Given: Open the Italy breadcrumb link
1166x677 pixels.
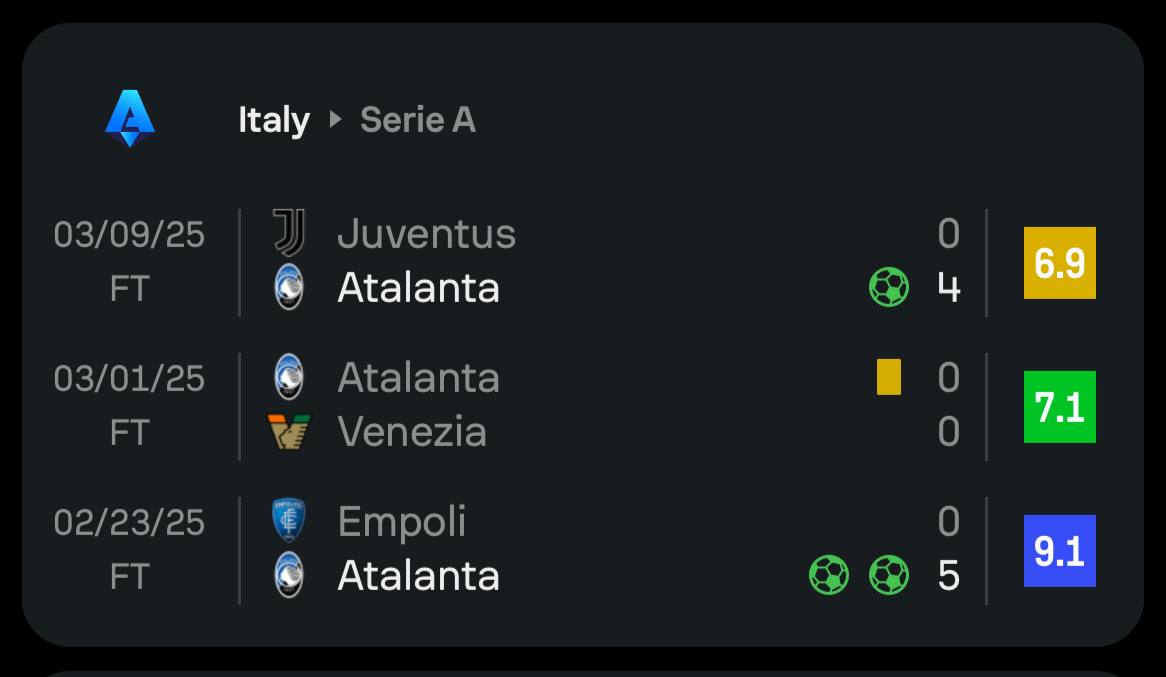Looking at the screenshot, I should pyautogui.click(x=274, y=120).
